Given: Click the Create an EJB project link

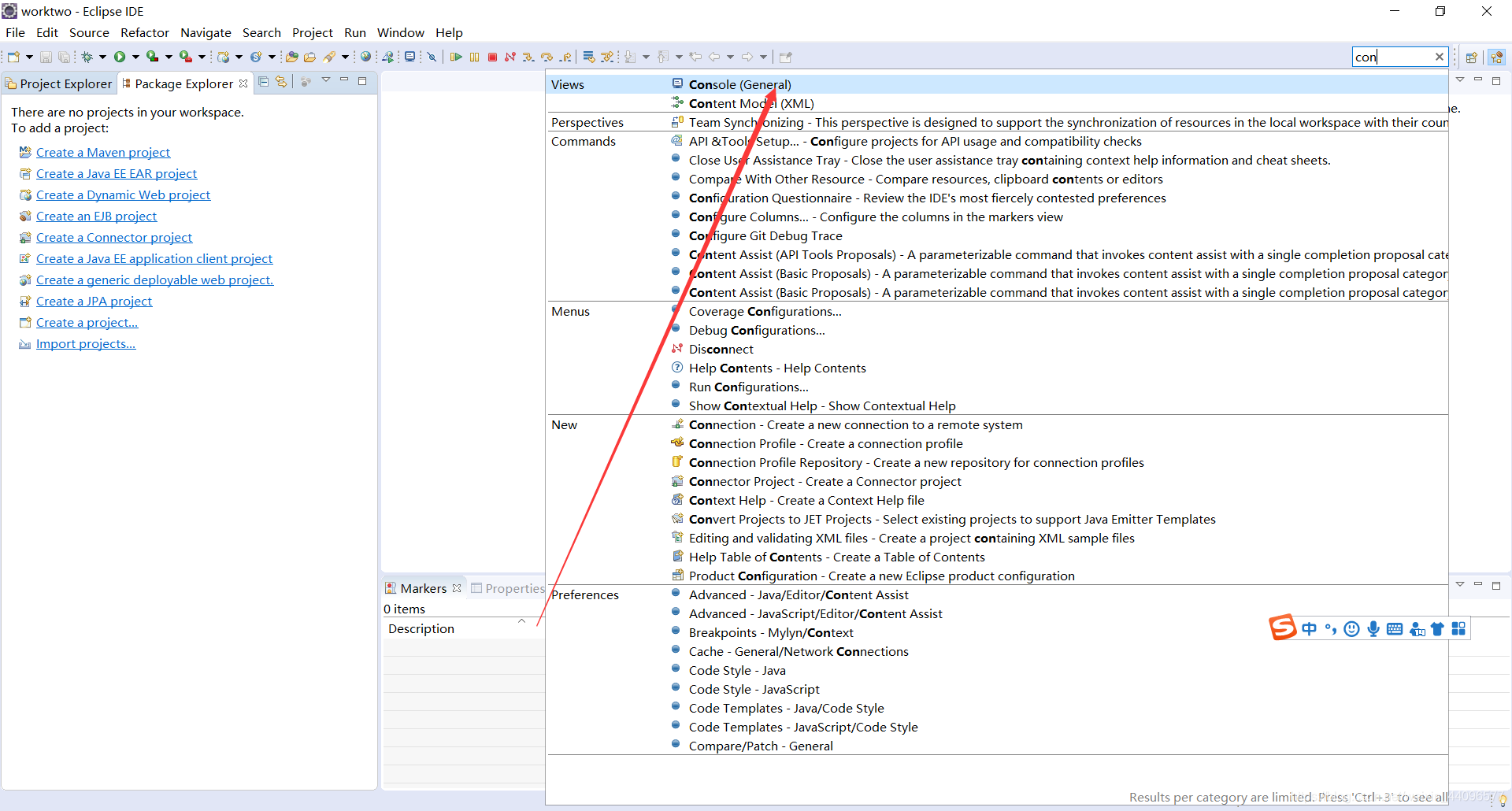Looking at the screenshot, I should point(96,216).
